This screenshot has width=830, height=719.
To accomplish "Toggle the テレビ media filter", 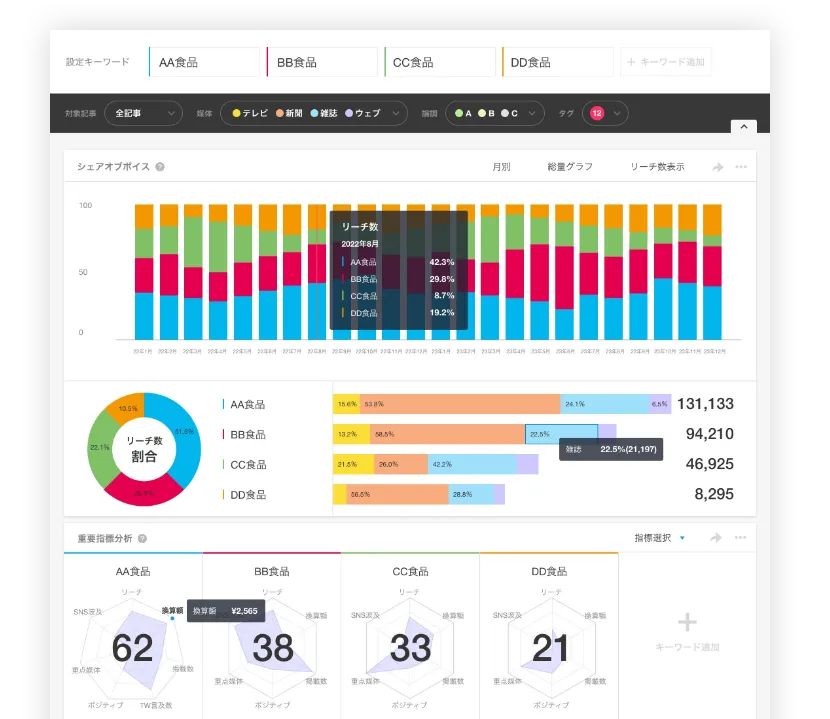I will [x=251, y=114].
